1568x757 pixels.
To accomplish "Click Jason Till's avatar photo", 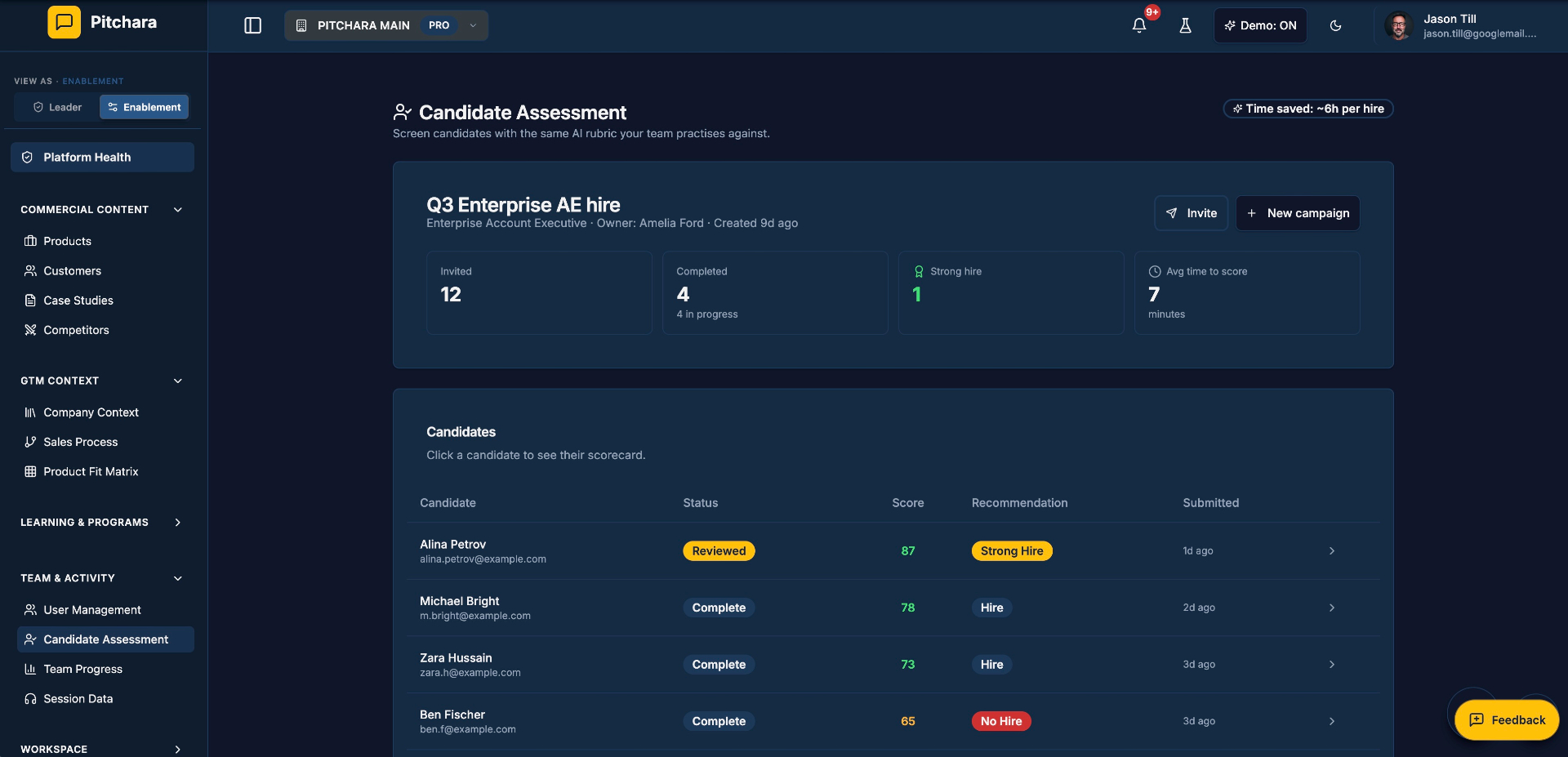I will pyautogui.click(x=1399, y=25).
